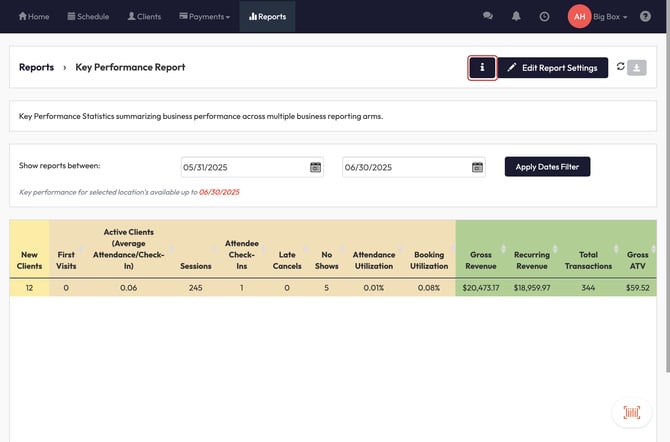
Task: Open the help question mark icon
Action: [644, 17]
